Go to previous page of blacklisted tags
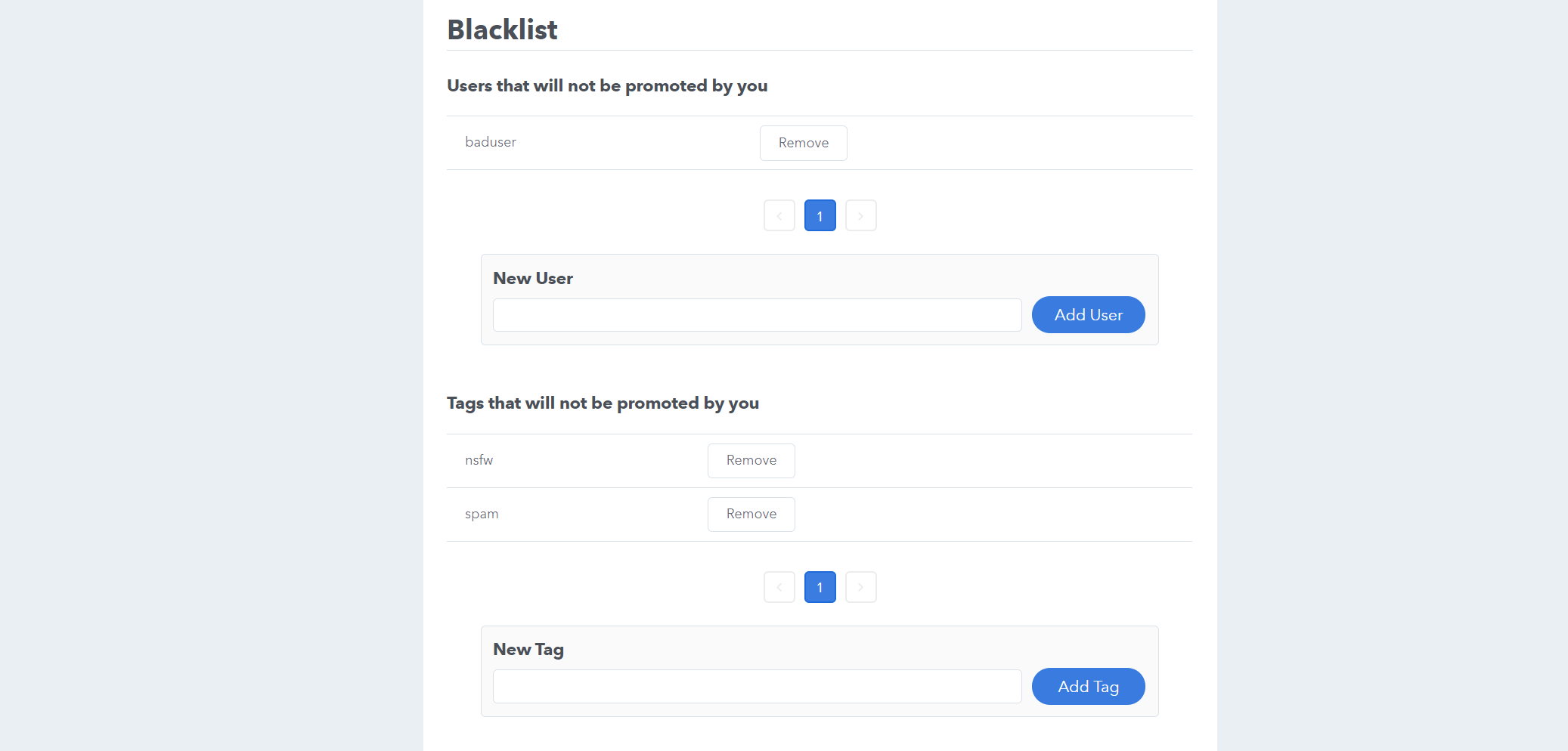Image resolution: width=1568 pixels, height=751 pixels. pos(779,587)
